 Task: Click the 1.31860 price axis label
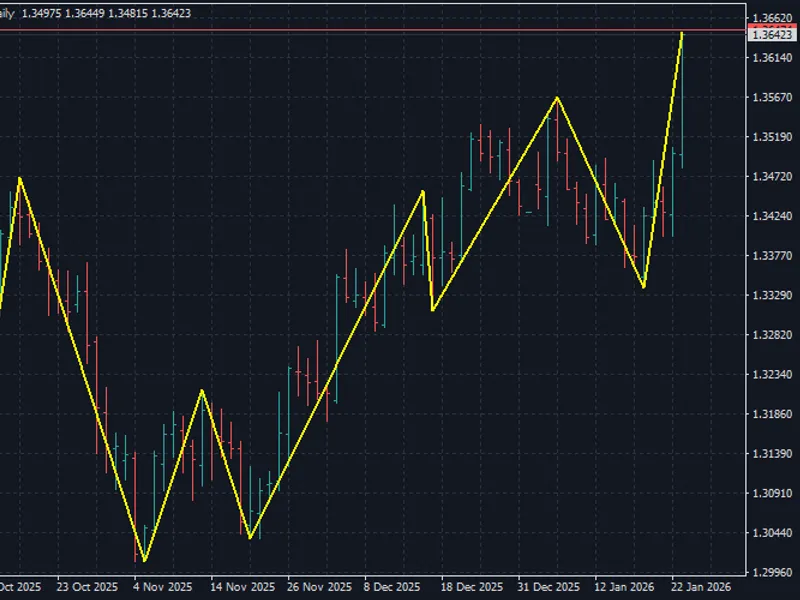click(x=772, y=414)
